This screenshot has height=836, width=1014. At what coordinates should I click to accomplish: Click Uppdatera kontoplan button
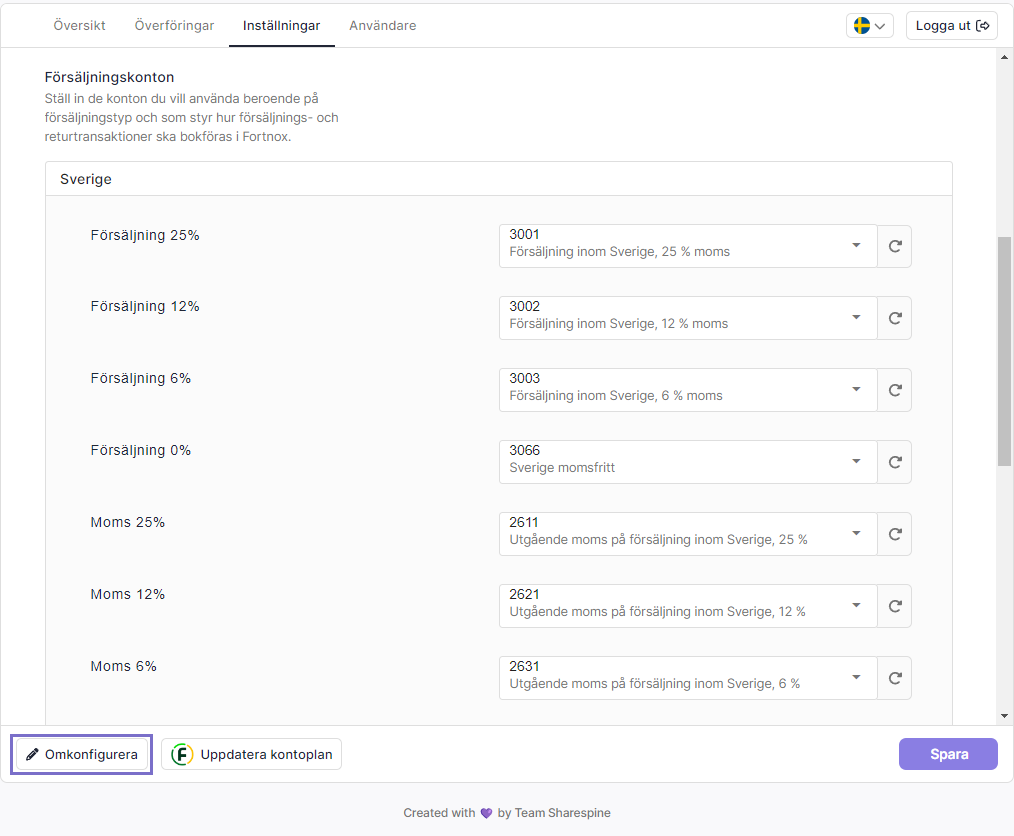click(x=252, y=754)
